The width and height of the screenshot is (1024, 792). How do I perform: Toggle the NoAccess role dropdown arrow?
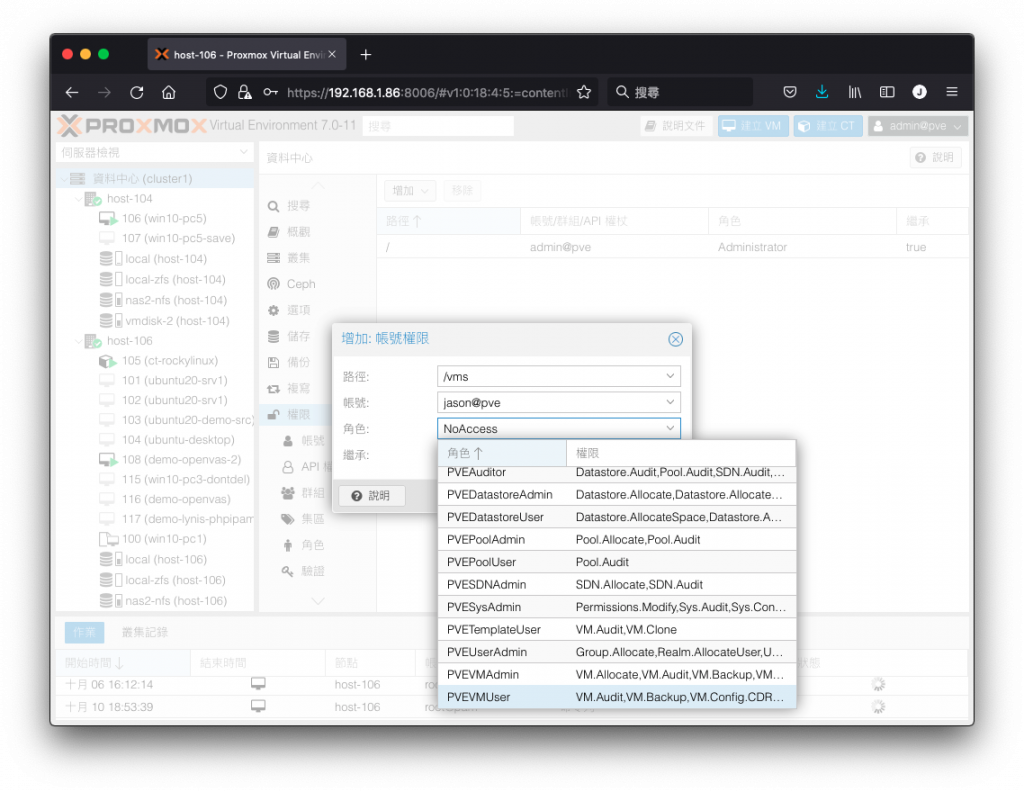(670, 428)
